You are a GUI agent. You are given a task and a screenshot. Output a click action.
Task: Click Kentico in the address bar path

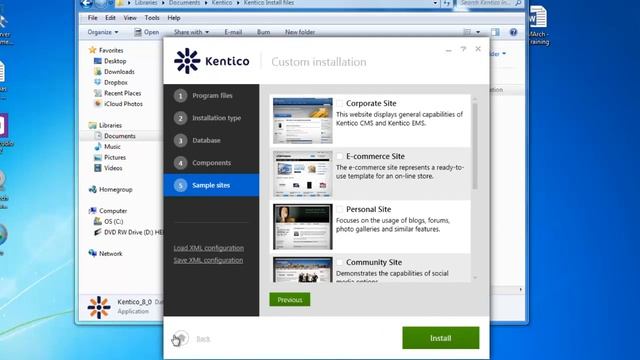click(x=222, y=3)
